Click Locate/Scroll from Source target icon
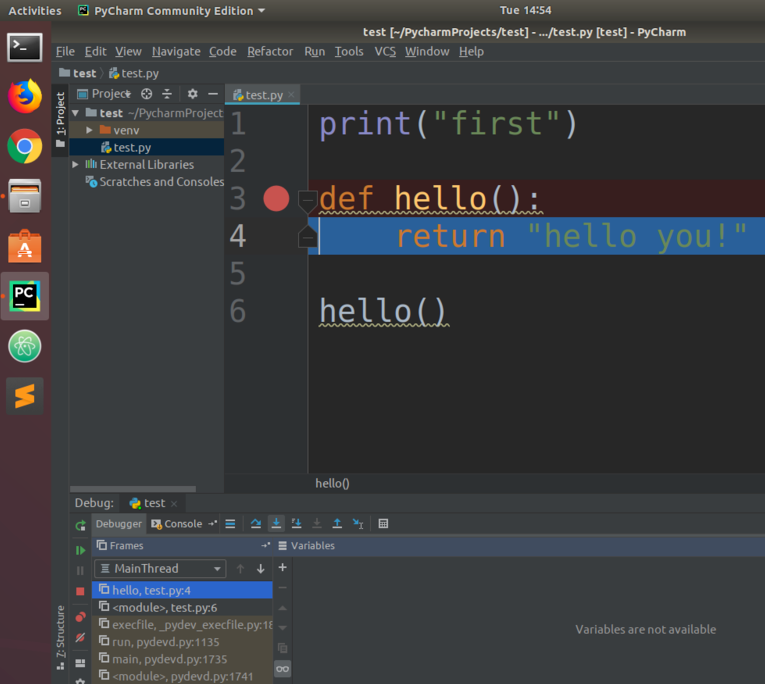 point(146,94)
